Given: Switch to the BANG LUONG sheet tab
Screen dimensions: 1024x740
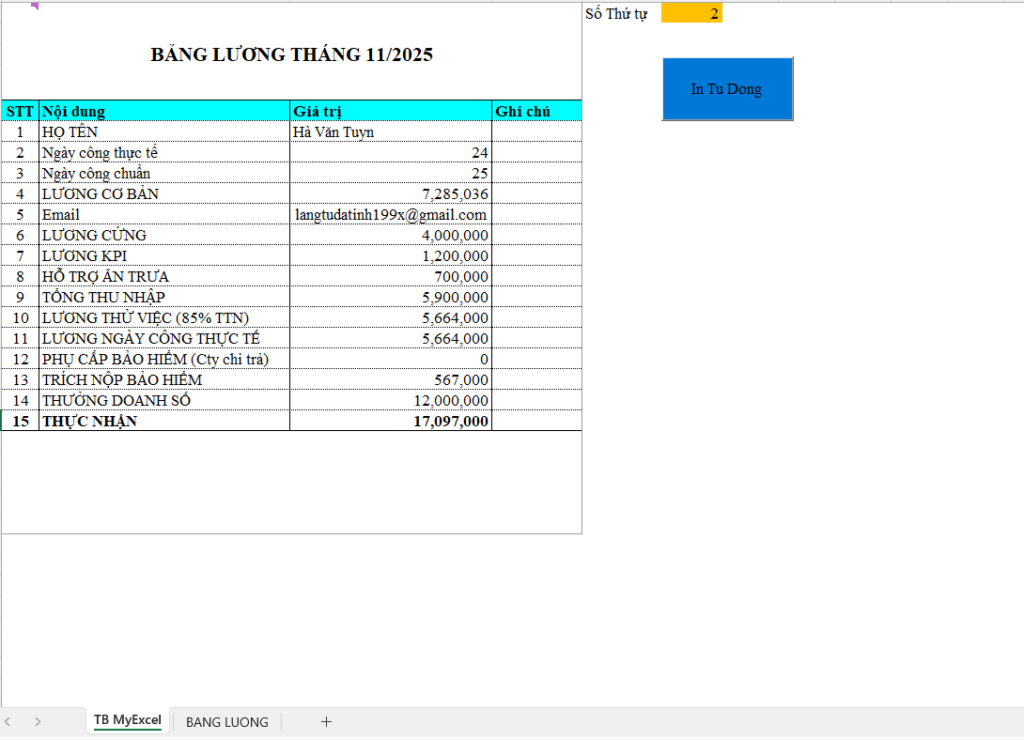Looking at the screenshot, I should click(x=227, y=722).
